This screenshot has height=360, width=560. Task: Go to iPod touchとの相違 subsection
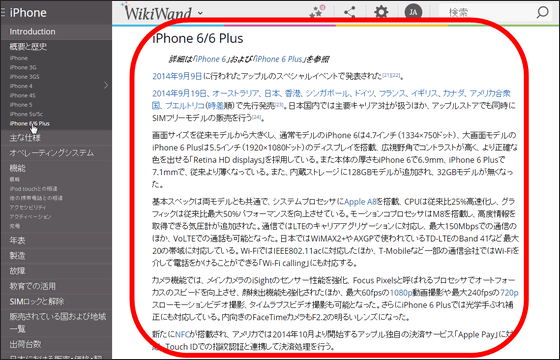pyautogui.click(x=33, y=189)
